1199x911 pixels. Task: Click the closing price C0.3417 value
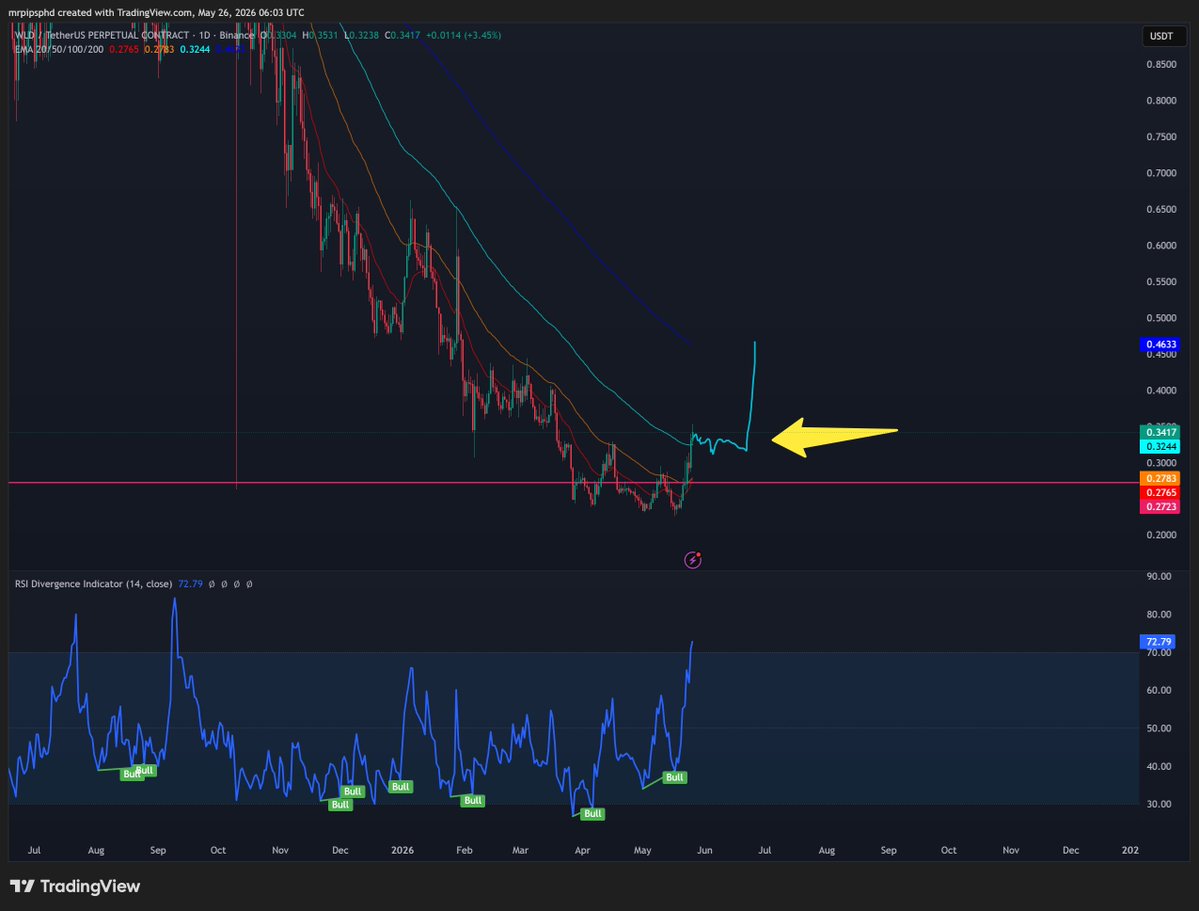tap(402, 35)
